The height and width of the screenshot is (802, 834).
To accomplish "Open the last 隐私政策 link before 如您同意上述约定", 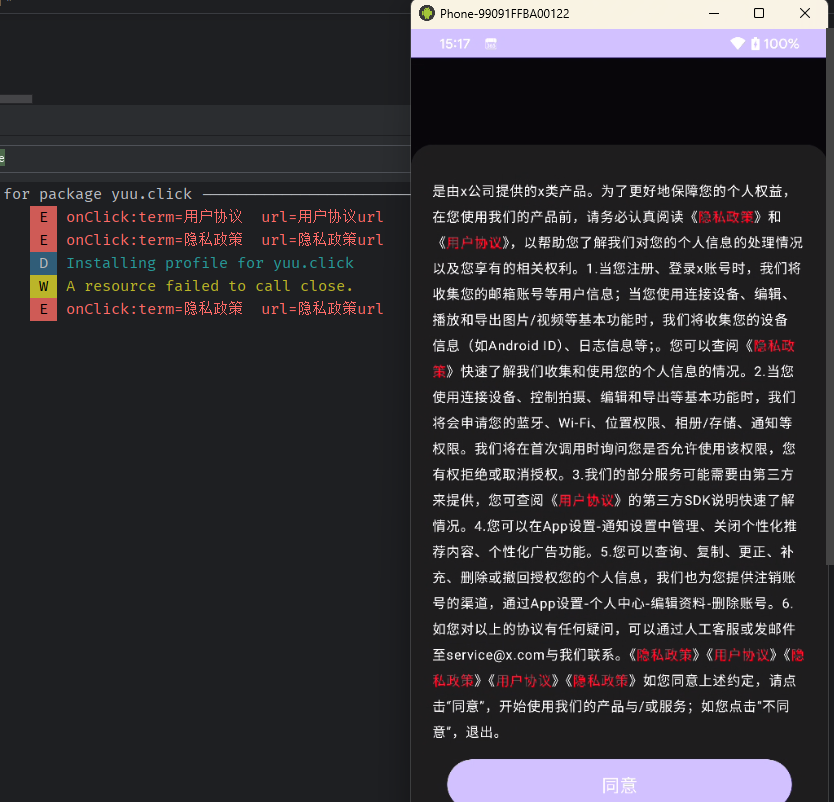I will (x=600, y=681).
